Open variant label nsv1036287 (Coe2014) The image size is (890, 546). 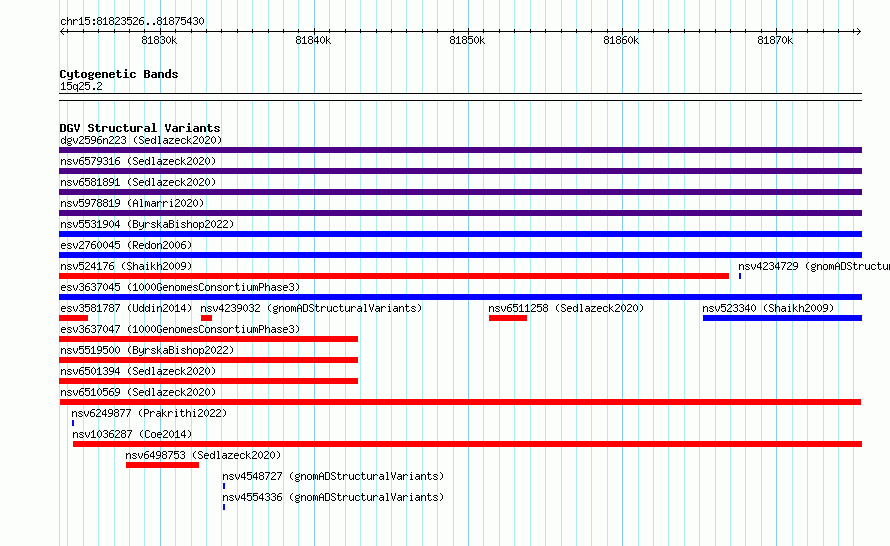coord(132,434)
